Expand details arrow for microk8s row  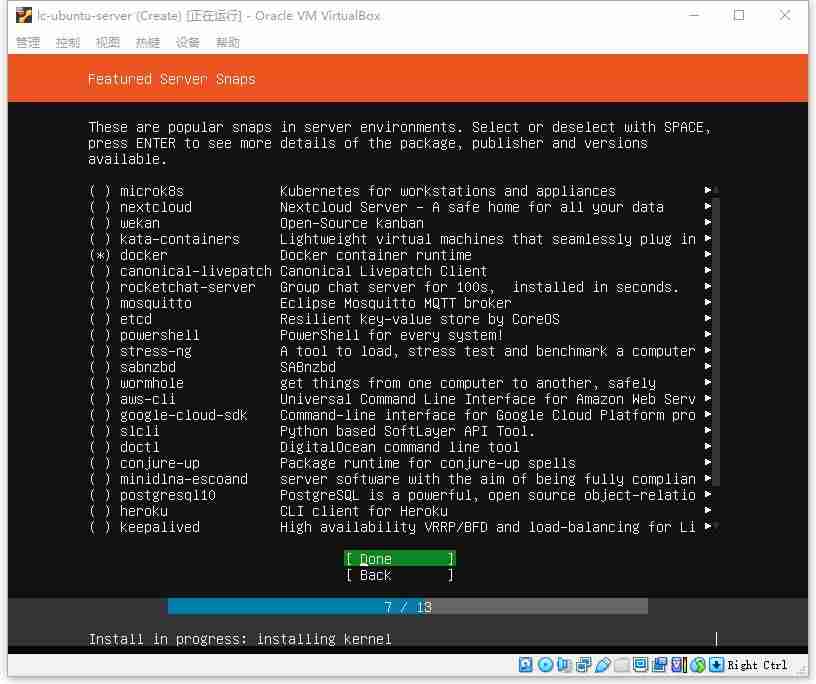[x=707, y=191]
